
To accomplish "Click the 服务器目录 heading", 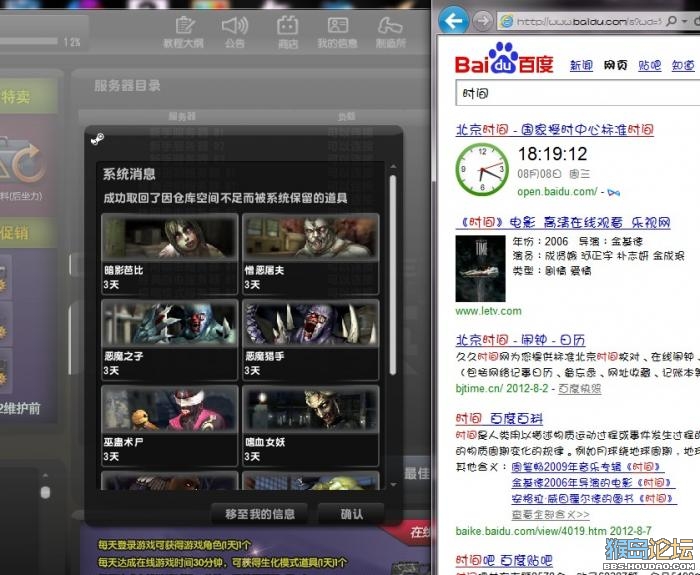I will [x=127, y=86].
